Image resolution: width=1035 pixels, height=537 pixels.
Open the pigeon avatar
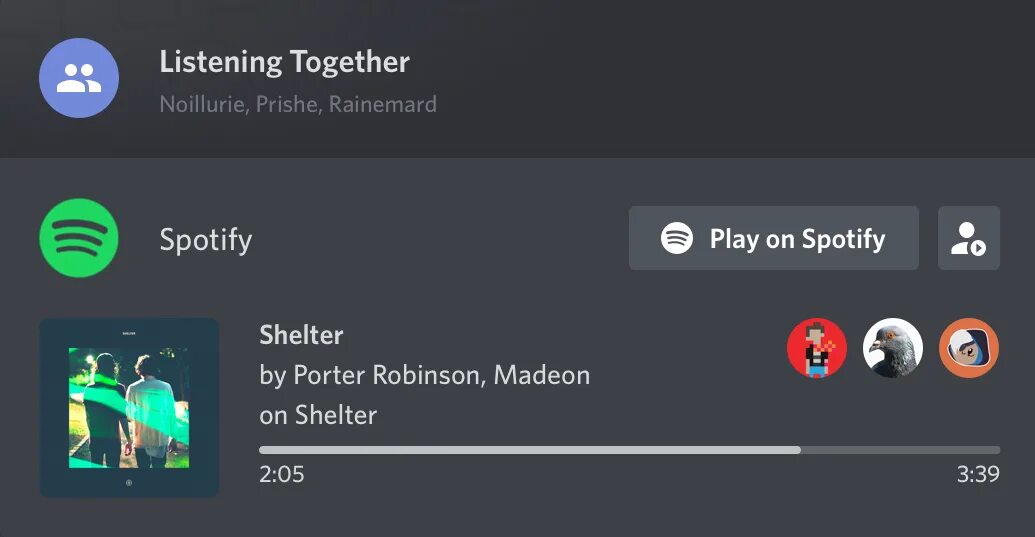892,348
